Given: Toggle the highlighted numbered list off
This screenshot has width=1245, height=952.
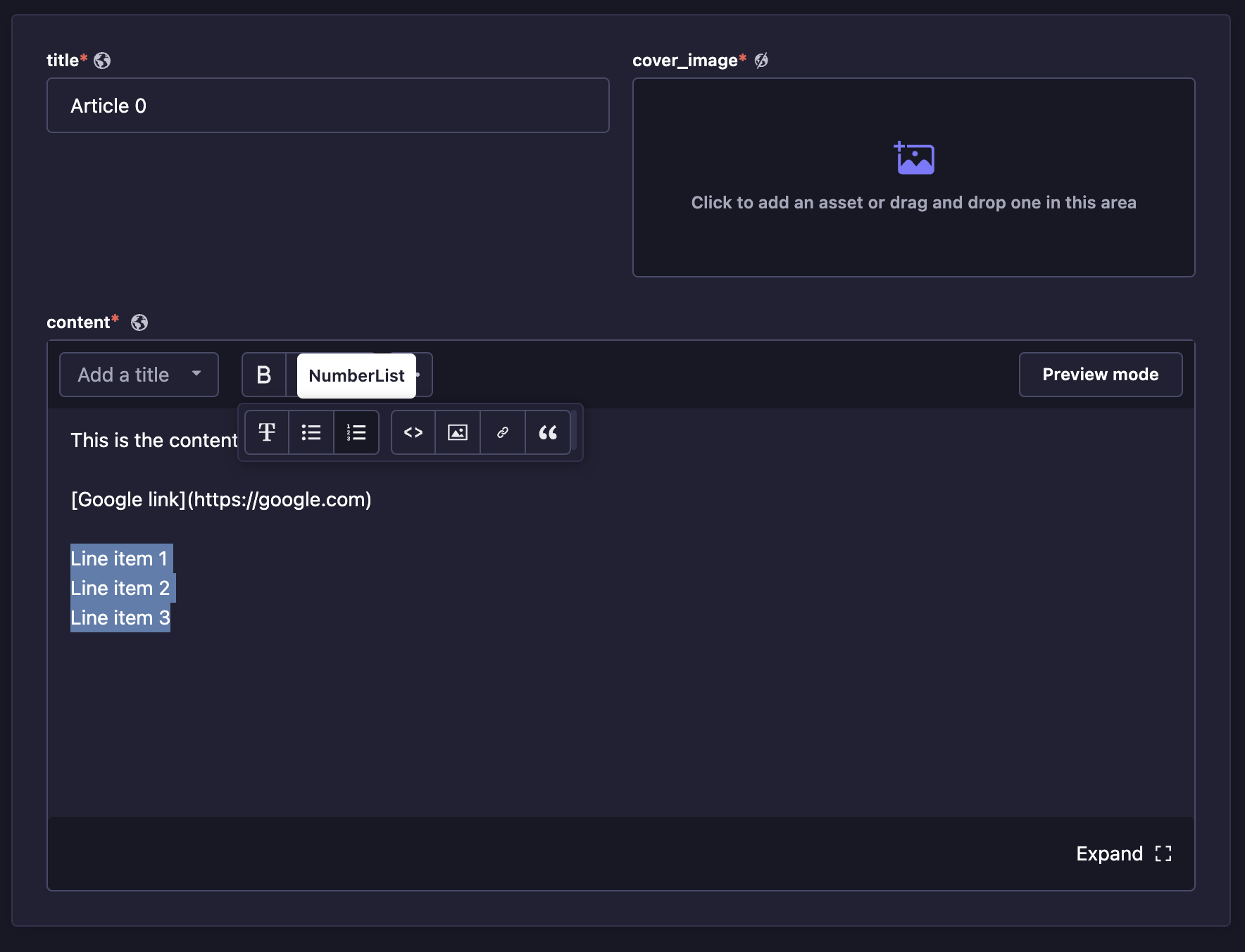Looking at the screenshot, I should [x=356, y=432].
